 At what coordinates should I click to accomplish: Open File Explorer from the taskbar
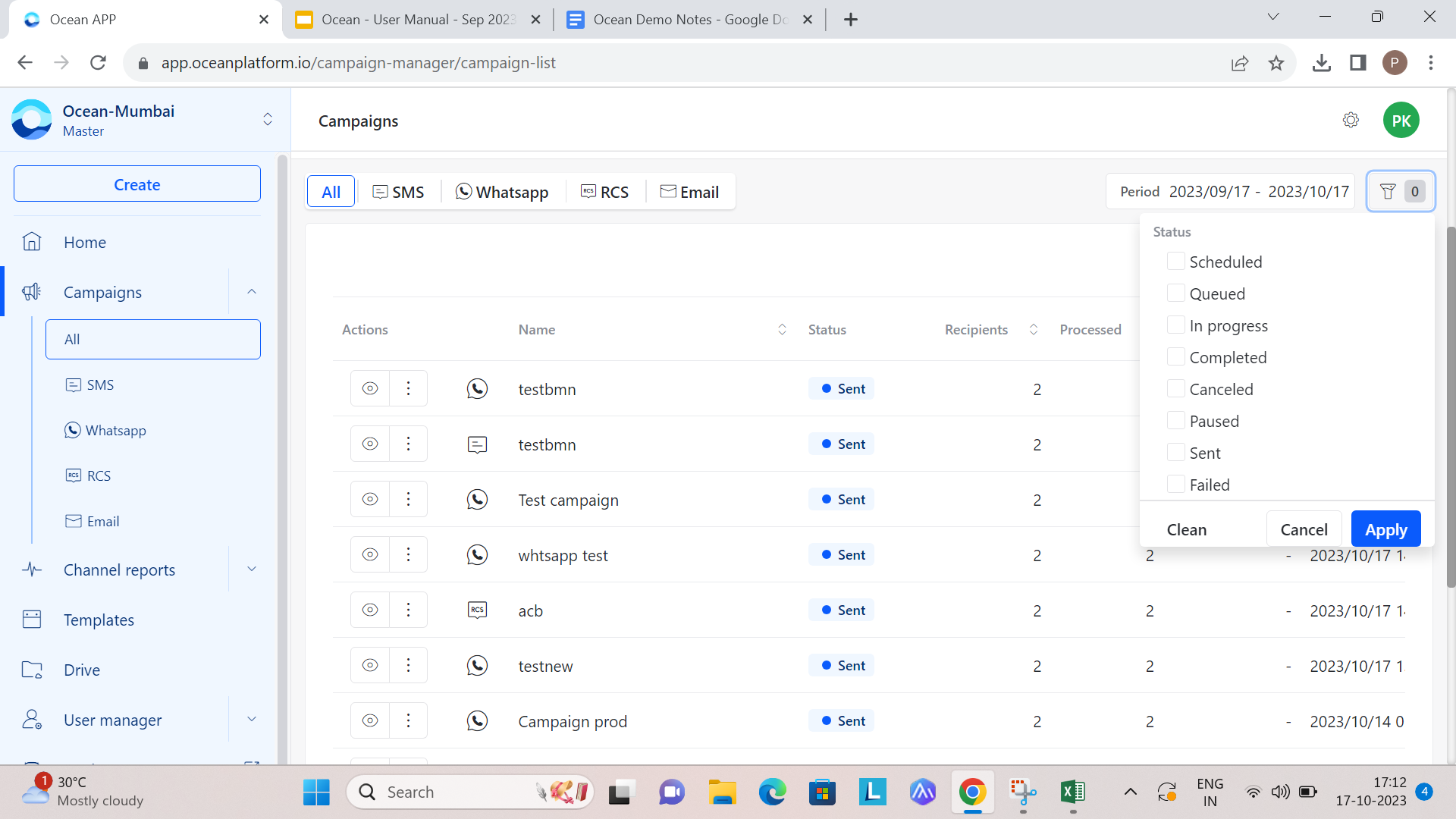[x=722, y=792]
